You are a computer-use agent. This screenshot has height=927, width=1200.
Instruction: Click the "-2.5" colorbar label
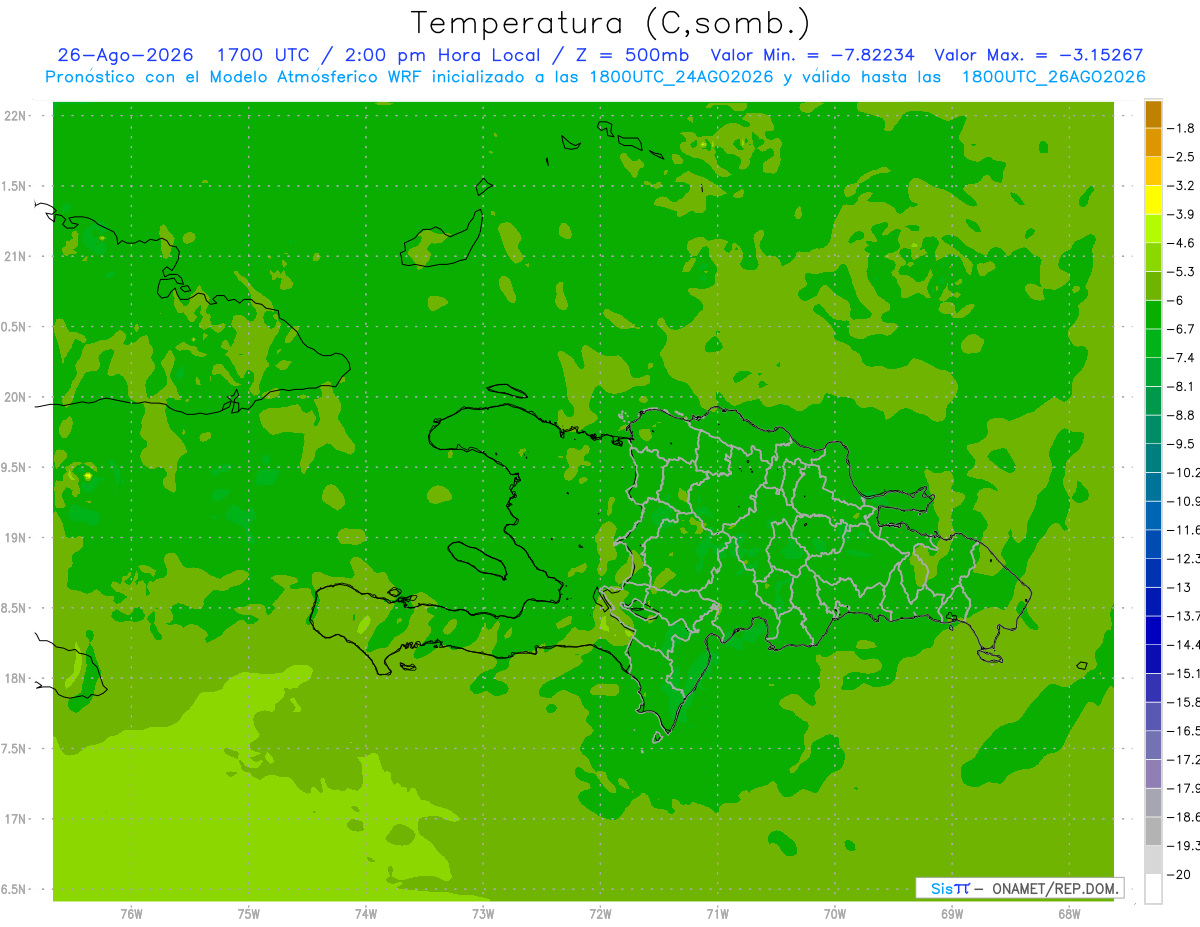click(x=1180, y=157)
